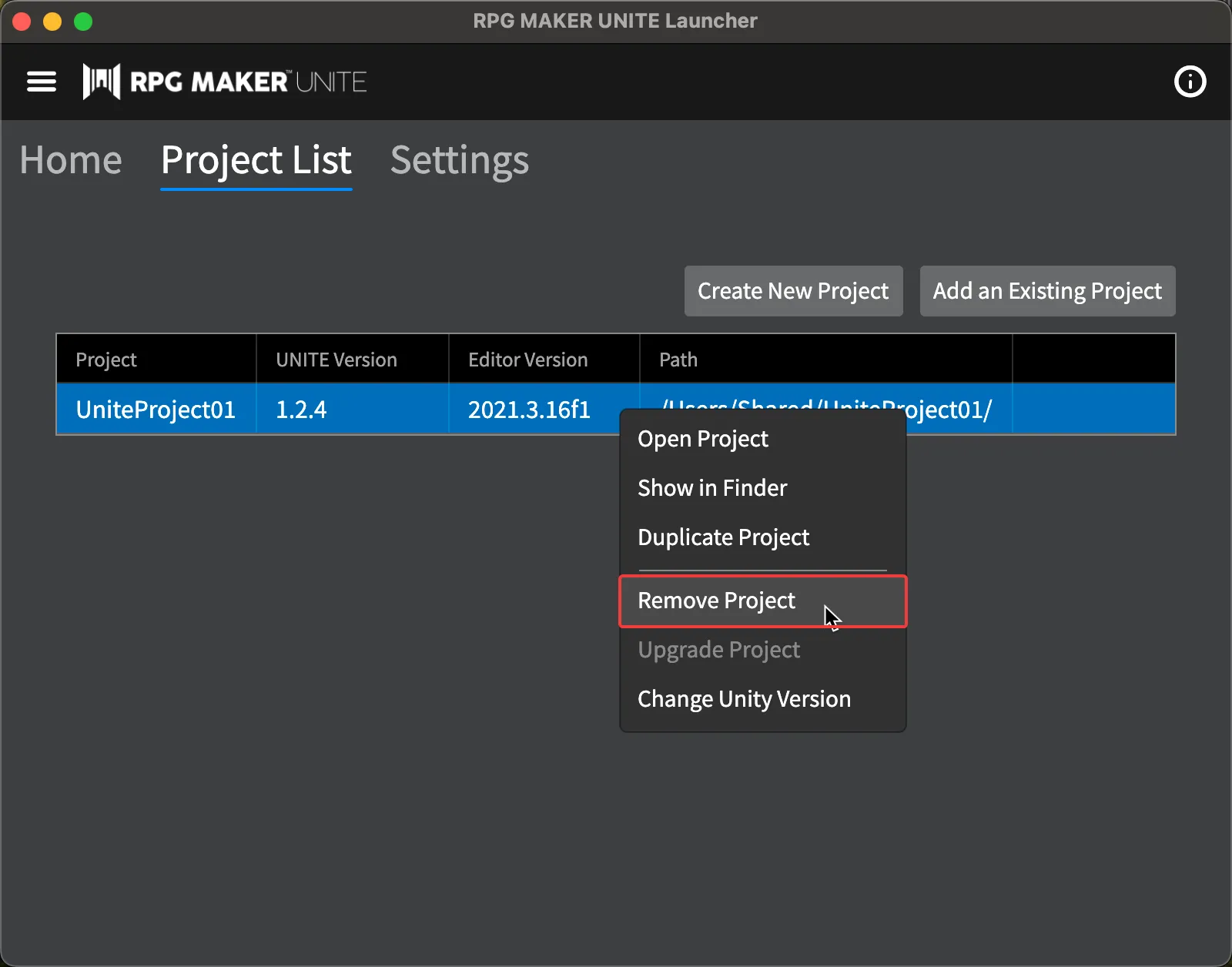Click the Path column header
Screen dimensions: 1232x967
click(678, 360)
